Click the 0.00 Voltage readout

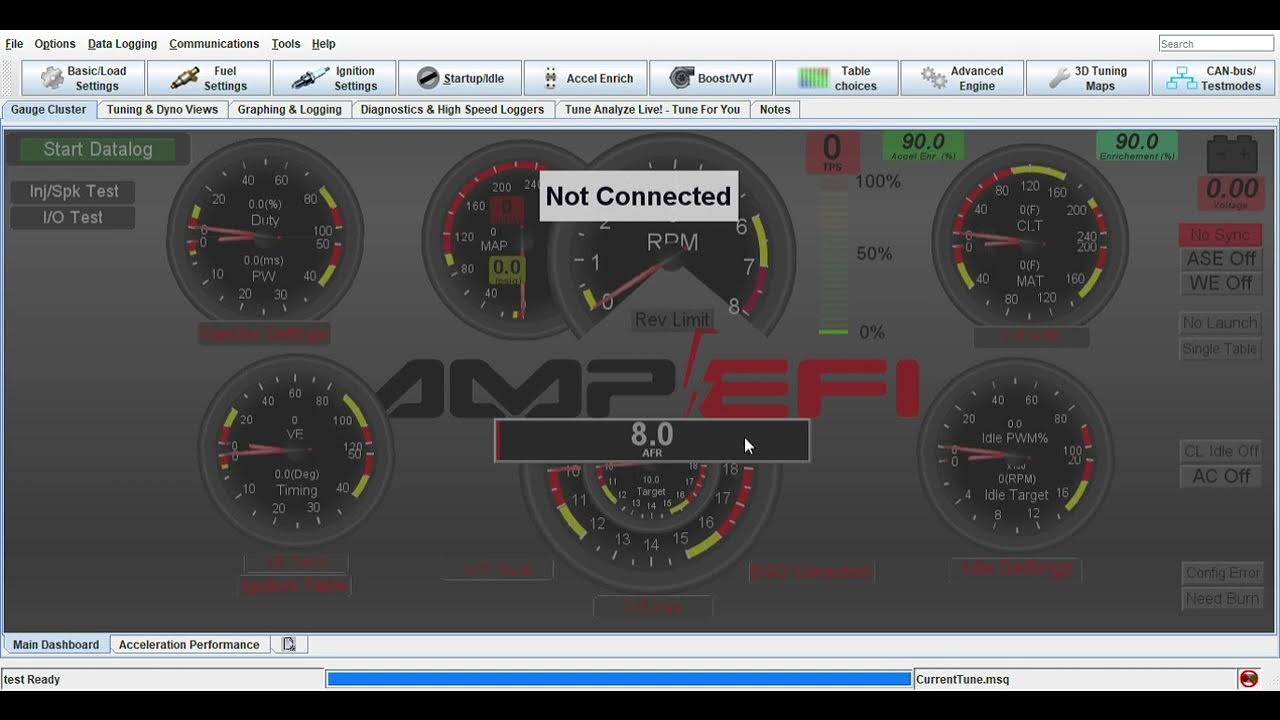(1231, 192)
